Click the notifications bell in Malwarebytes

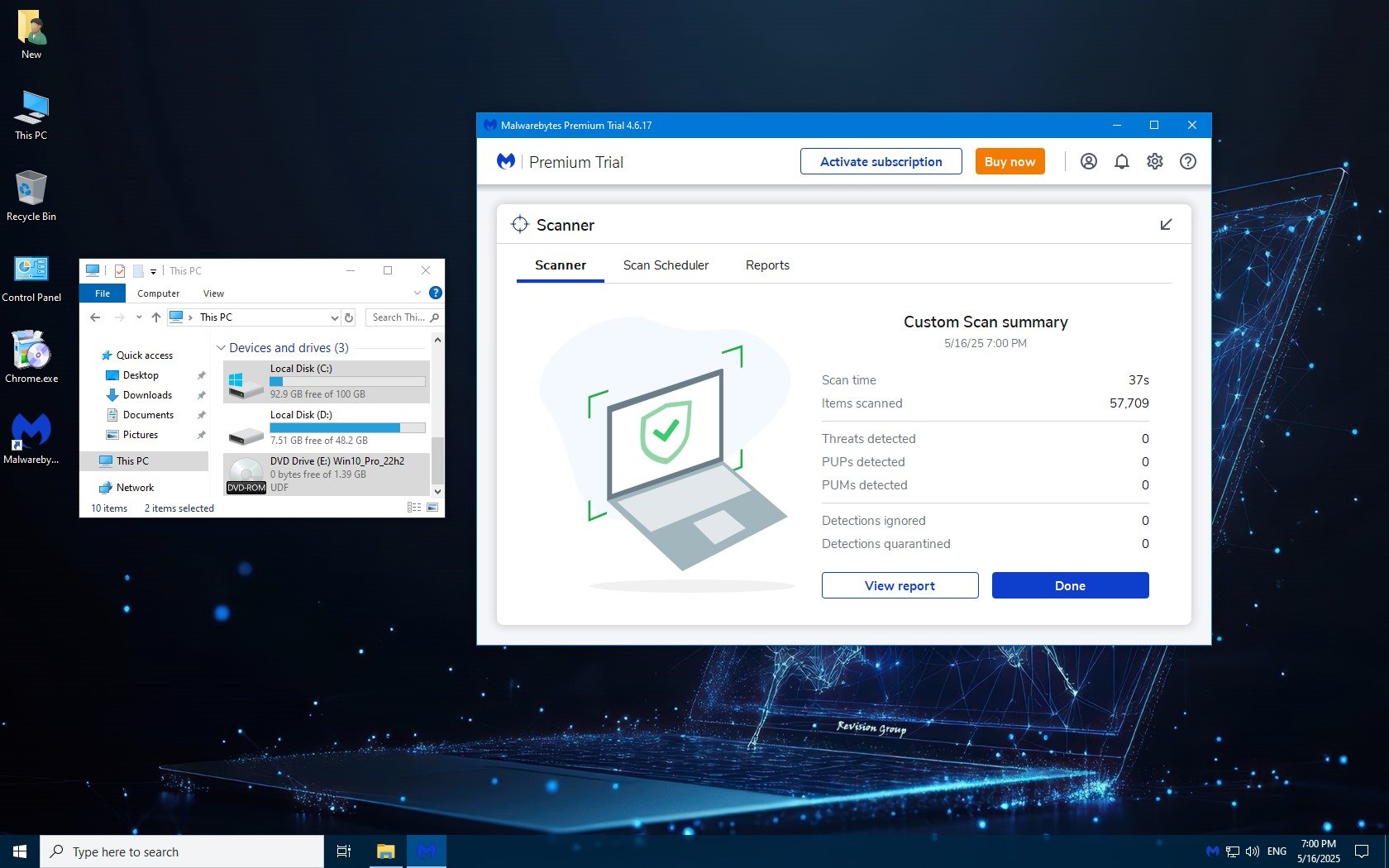pos(1121,162)
